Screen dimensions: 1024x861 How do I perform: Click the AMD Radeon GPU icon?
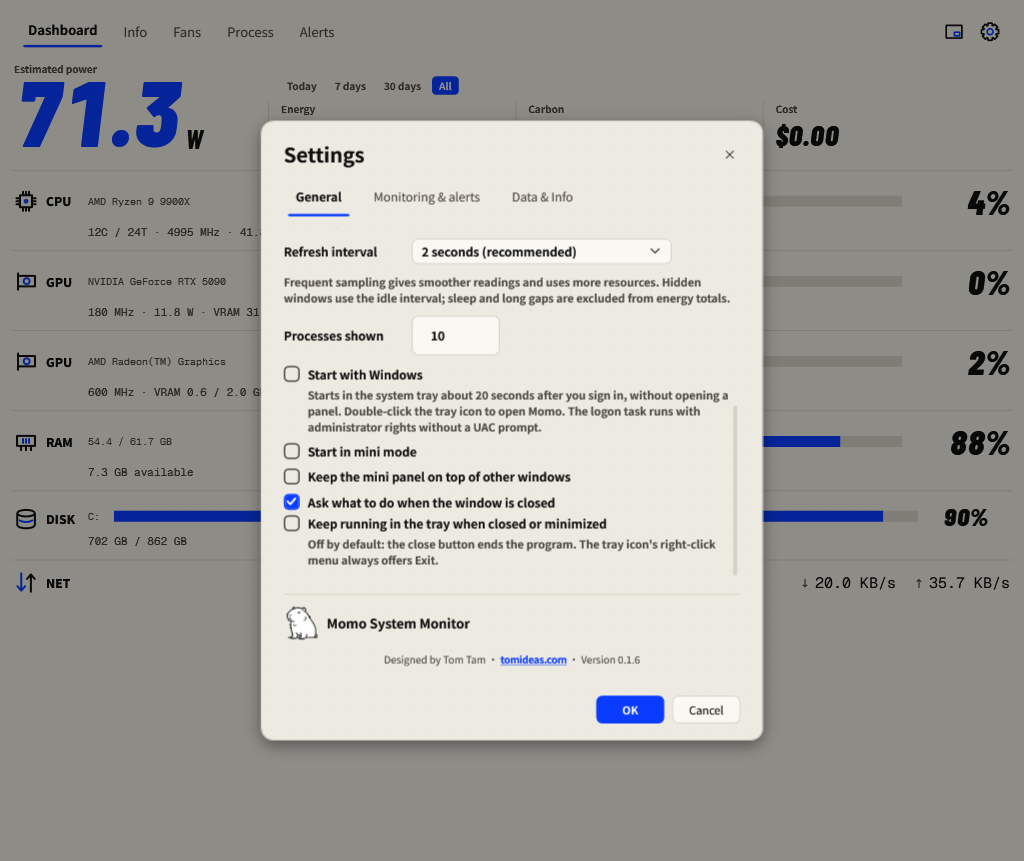click(x=26, y=362)
